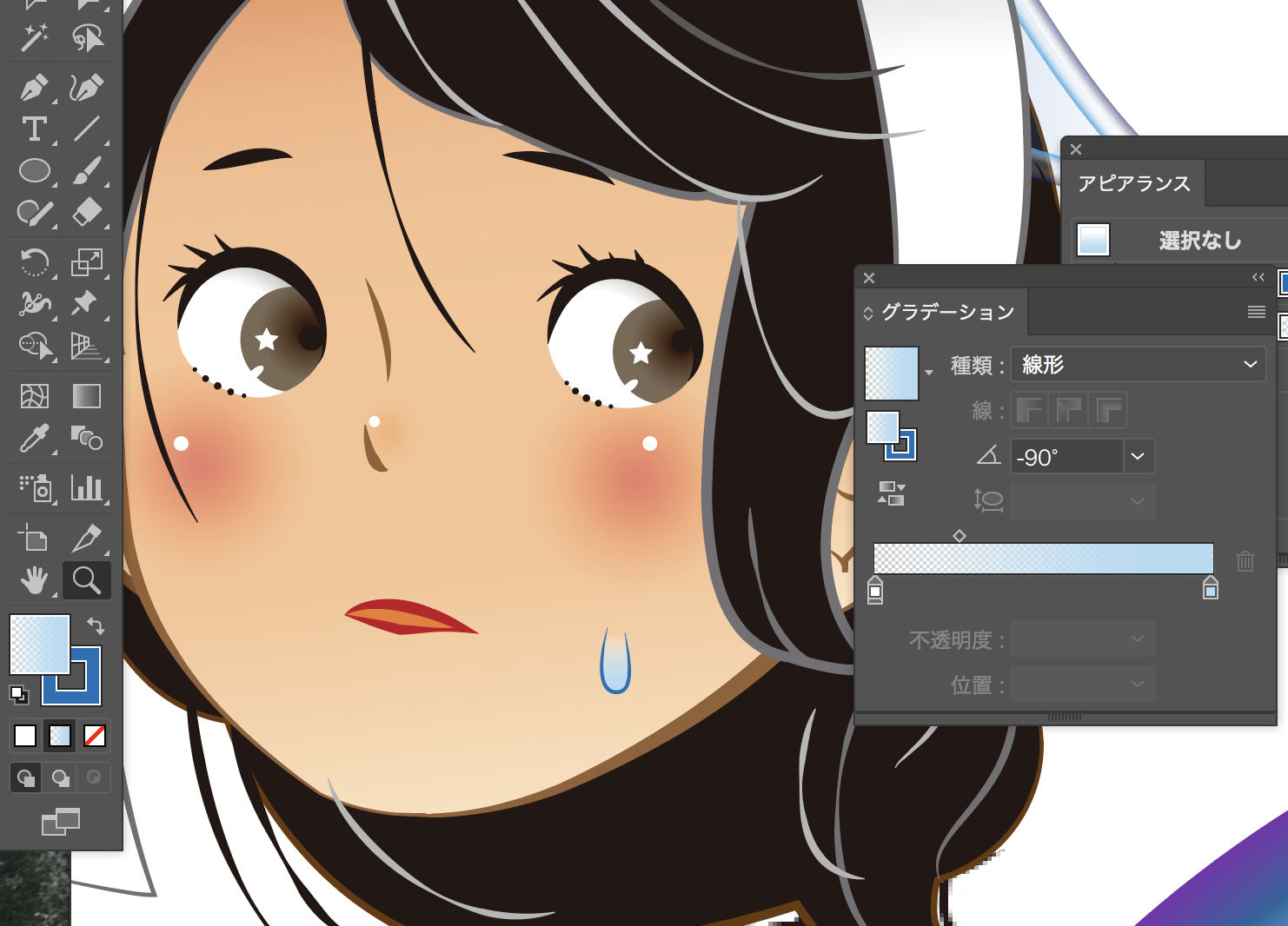
Task: Open the gradient panel options menu
Action: pyautogui.click(x=1257, y=312)
